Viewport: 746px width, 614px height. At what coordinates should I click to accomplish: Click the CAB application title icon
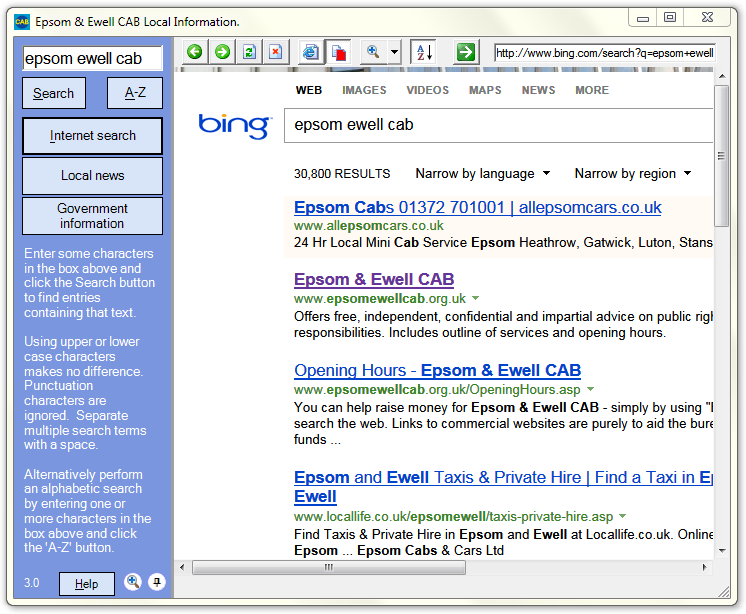click(22, 22)
